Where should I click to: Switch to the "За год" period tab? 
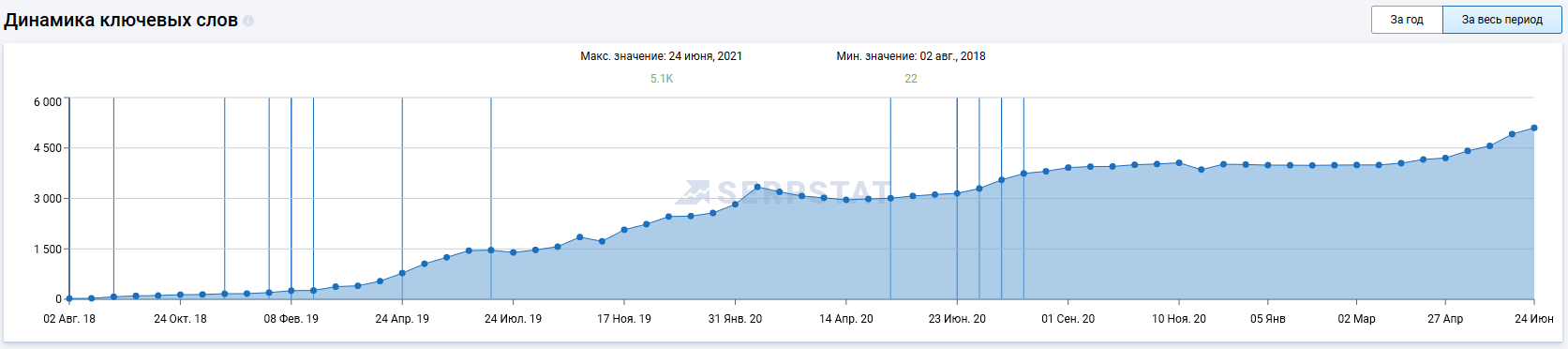click(x=1407, y=20)
